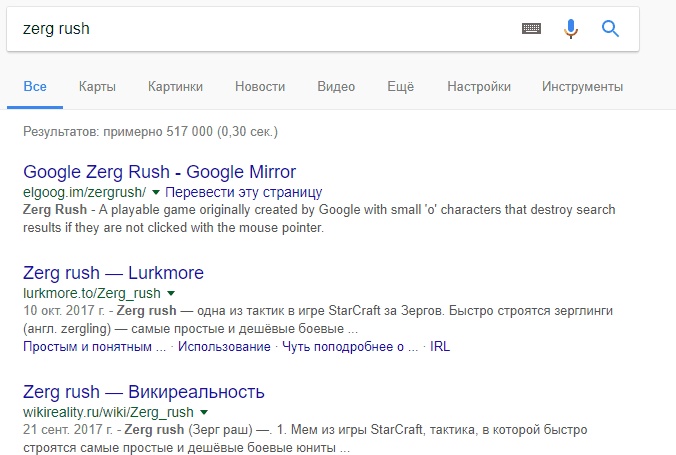Open the Видео tab
Viewport: 676px width, 455px height.
336,87
